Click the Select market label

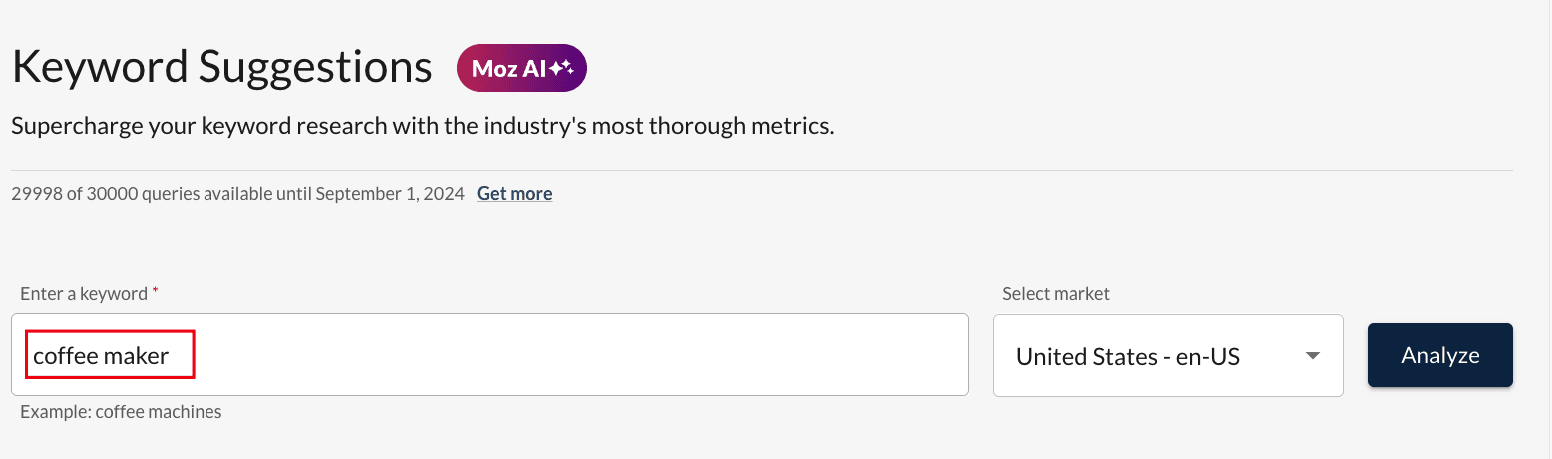pyautogui.click(x=1055, y=294)
